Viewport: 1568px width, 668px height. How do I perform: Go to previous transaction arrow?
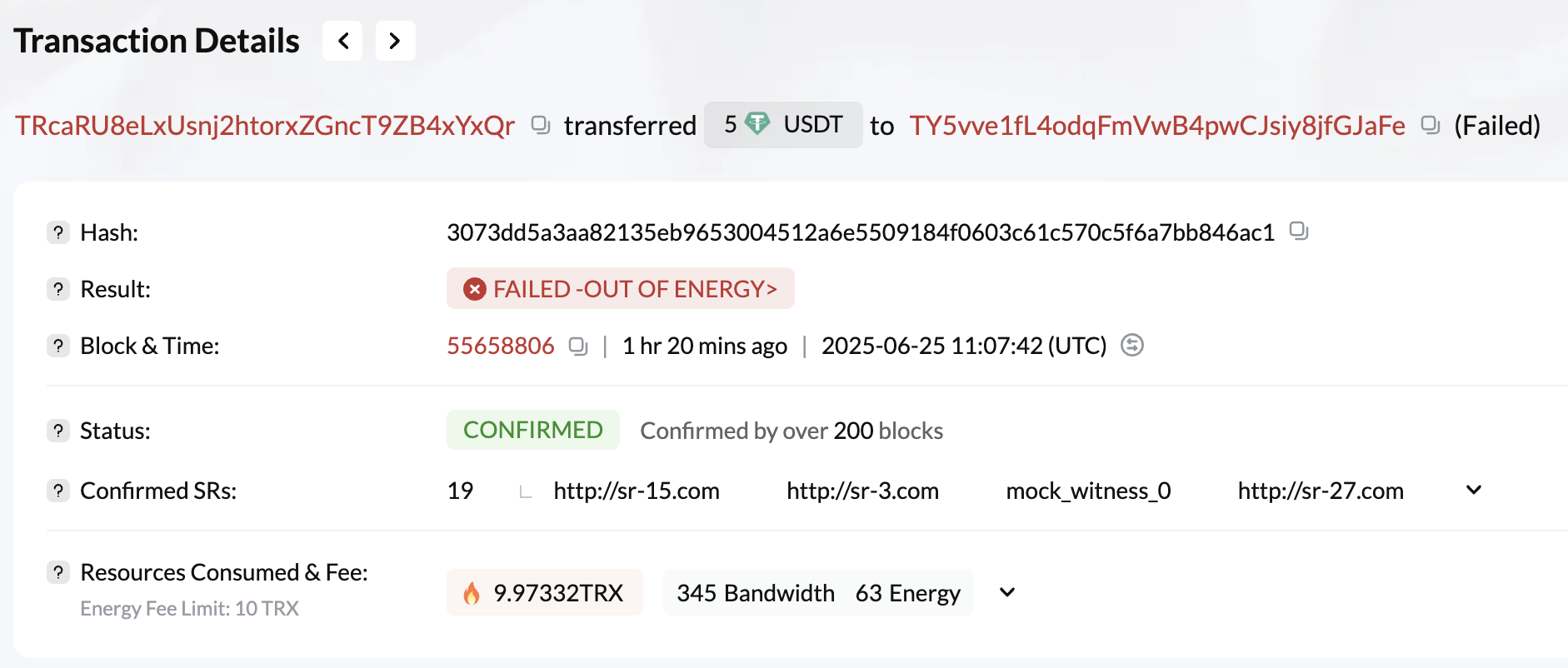click(342, 41)
